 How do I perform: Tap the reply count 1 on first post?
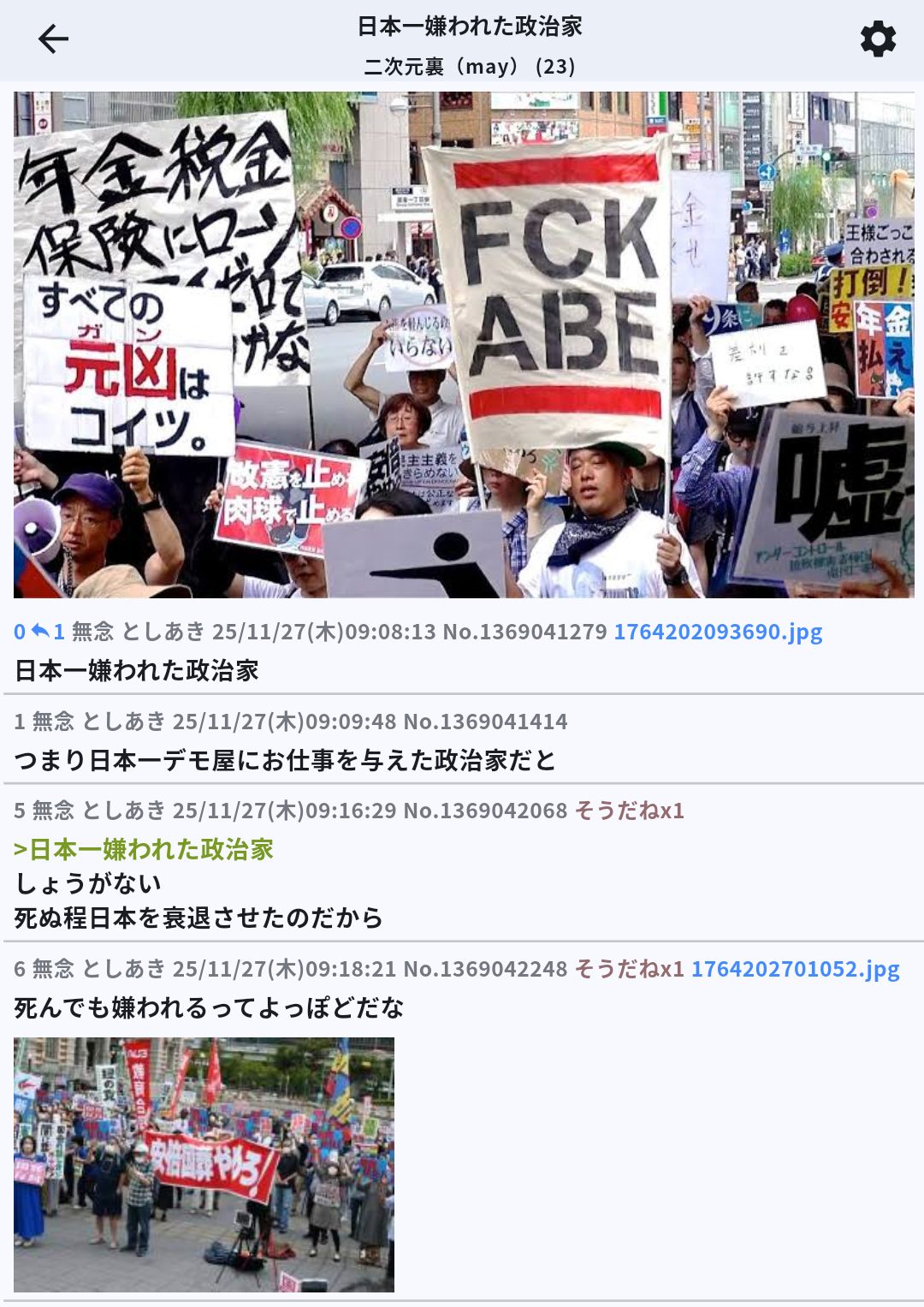tap(59, 632)
